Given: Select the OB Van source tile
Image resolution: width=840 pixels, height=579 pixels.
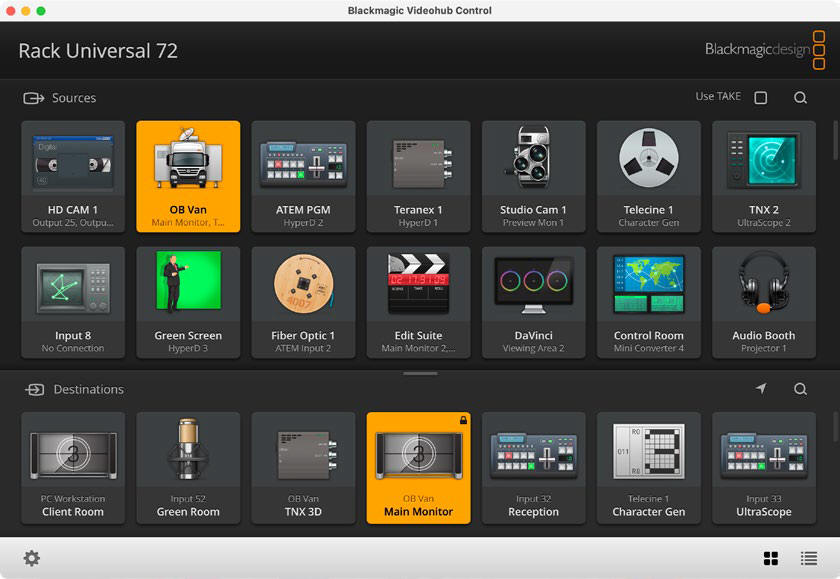Looking at the screenshot, I should 188,176.
